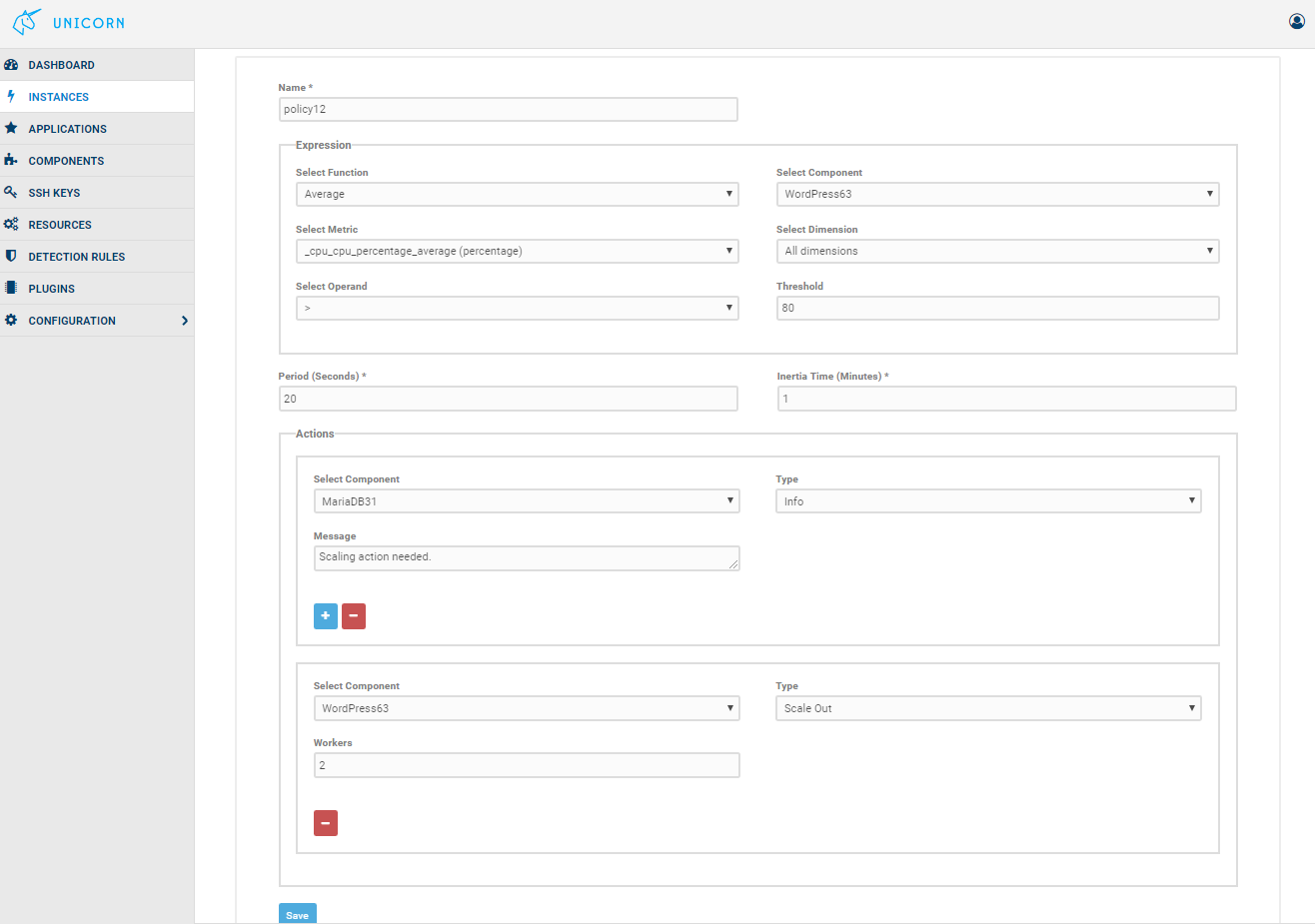Click the Name field containing policy12
Viewport: 1315px width, 924px height.
coord(509,109)
